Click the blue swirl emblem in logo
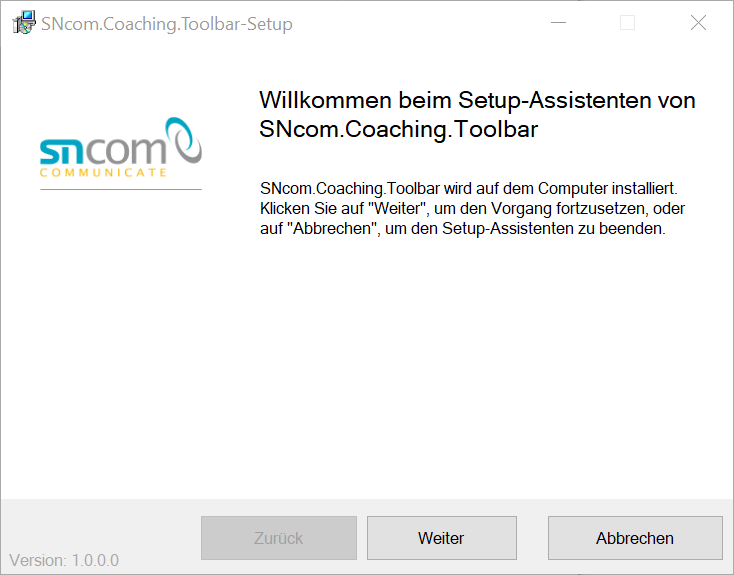Screen dimensions: 734x575 tap(184, 140)
